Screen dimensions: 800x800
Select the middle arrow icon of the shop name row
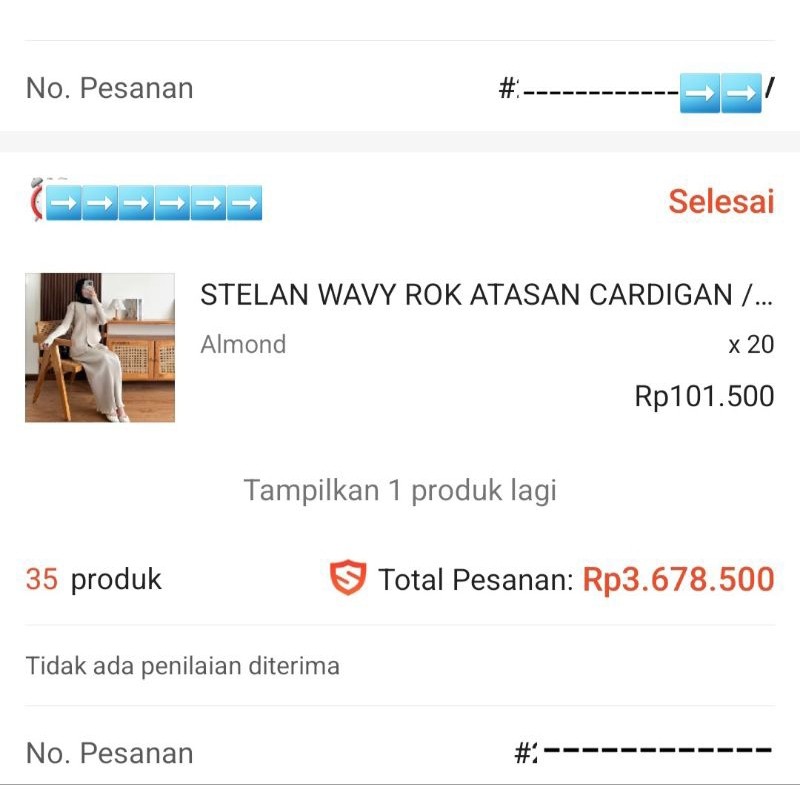[x=139, y=201]
